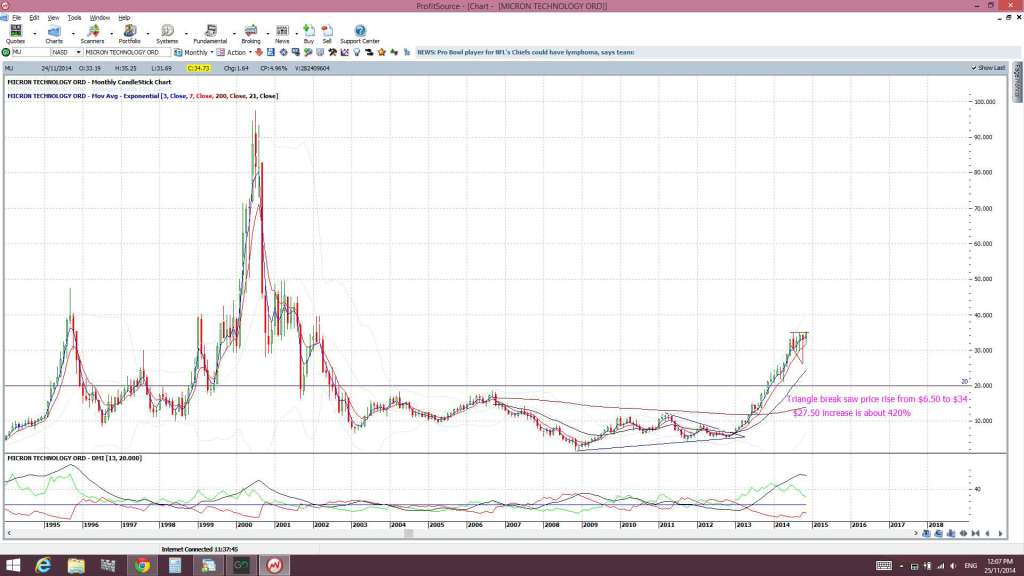1024x576 pixels.
Task: Open File Explorer from the taskbar
Action: [76, 566]
